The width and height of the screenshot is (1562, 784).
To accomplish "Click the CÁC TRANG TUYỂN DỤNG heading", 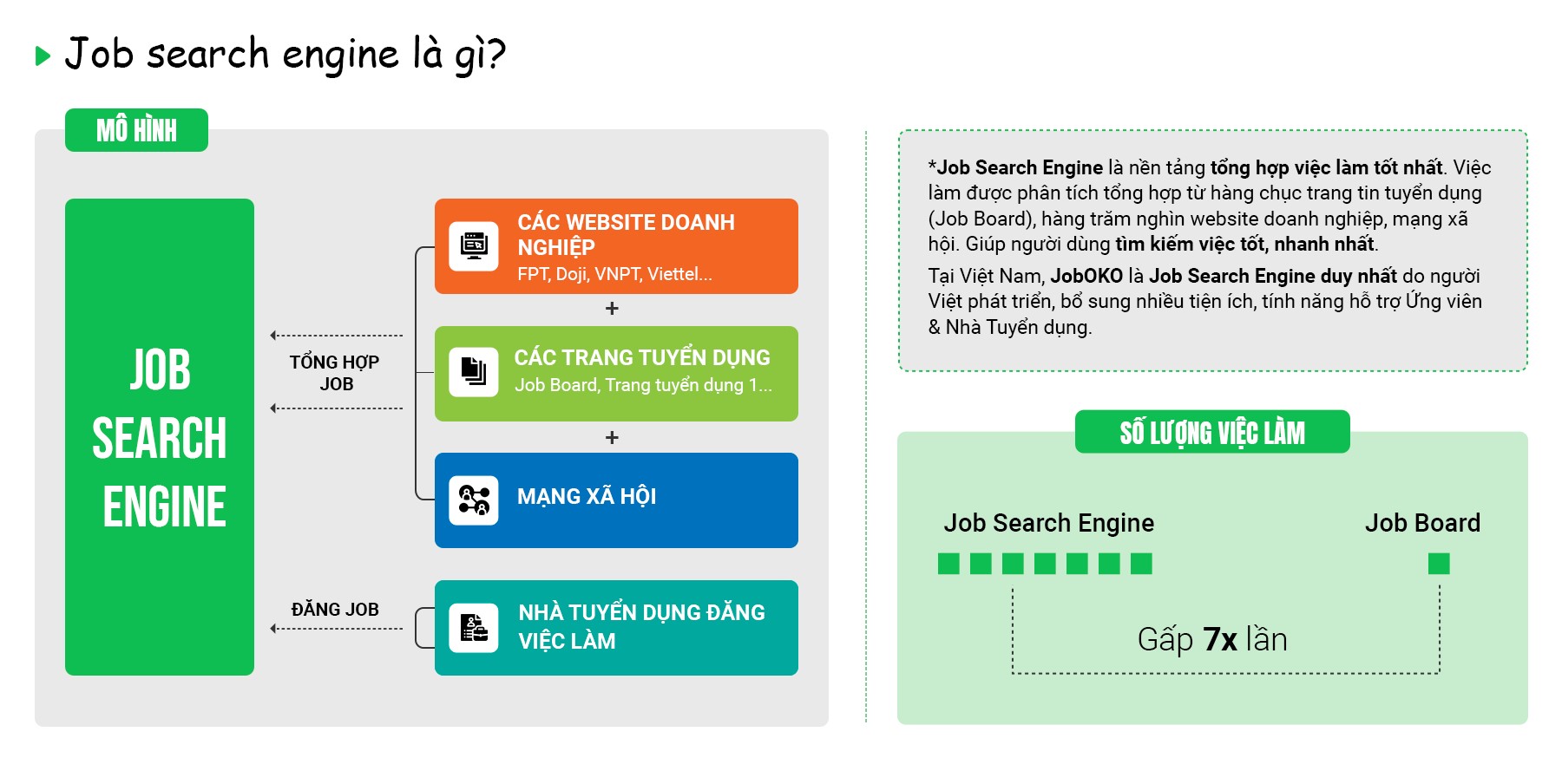I will pyautogui.click(x=642, y=357).
